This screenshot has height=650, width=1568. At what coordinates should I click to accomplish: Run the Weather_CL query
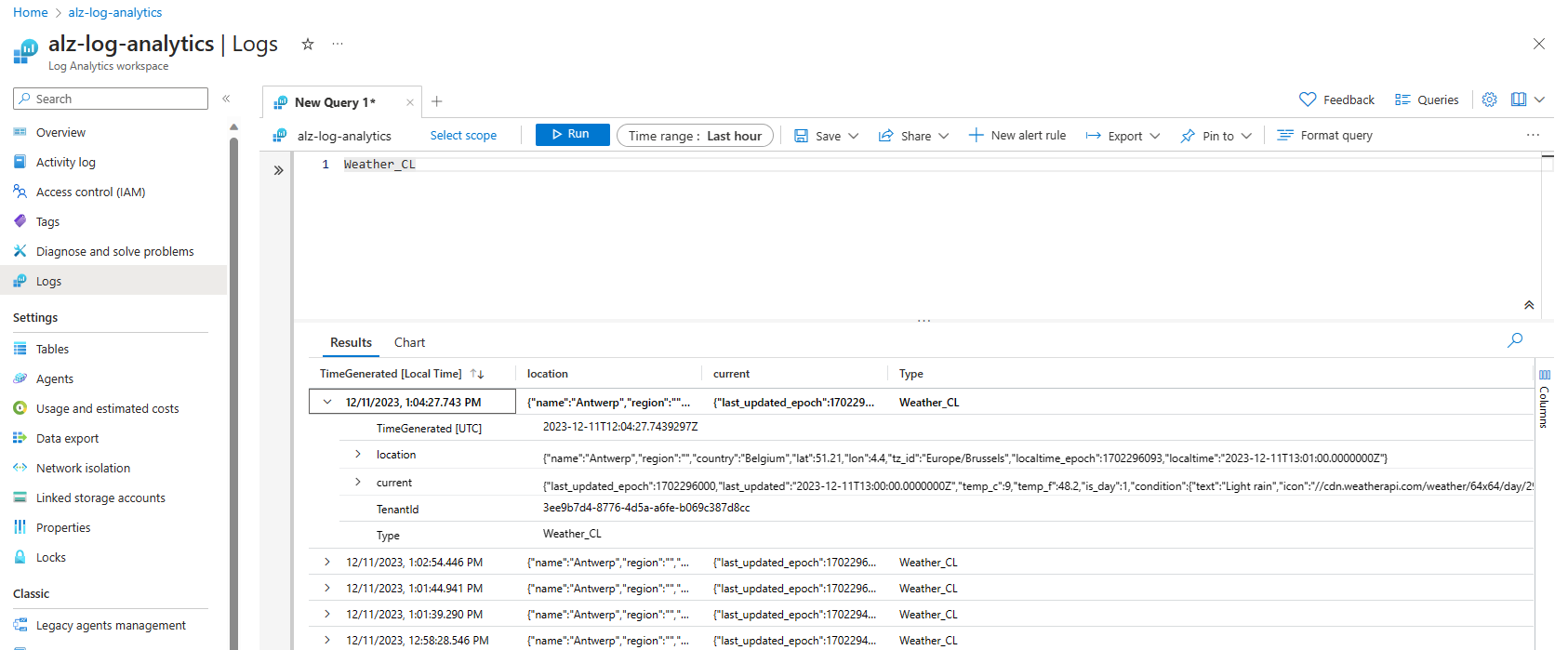pyautogui.click(x=573, y=134)
